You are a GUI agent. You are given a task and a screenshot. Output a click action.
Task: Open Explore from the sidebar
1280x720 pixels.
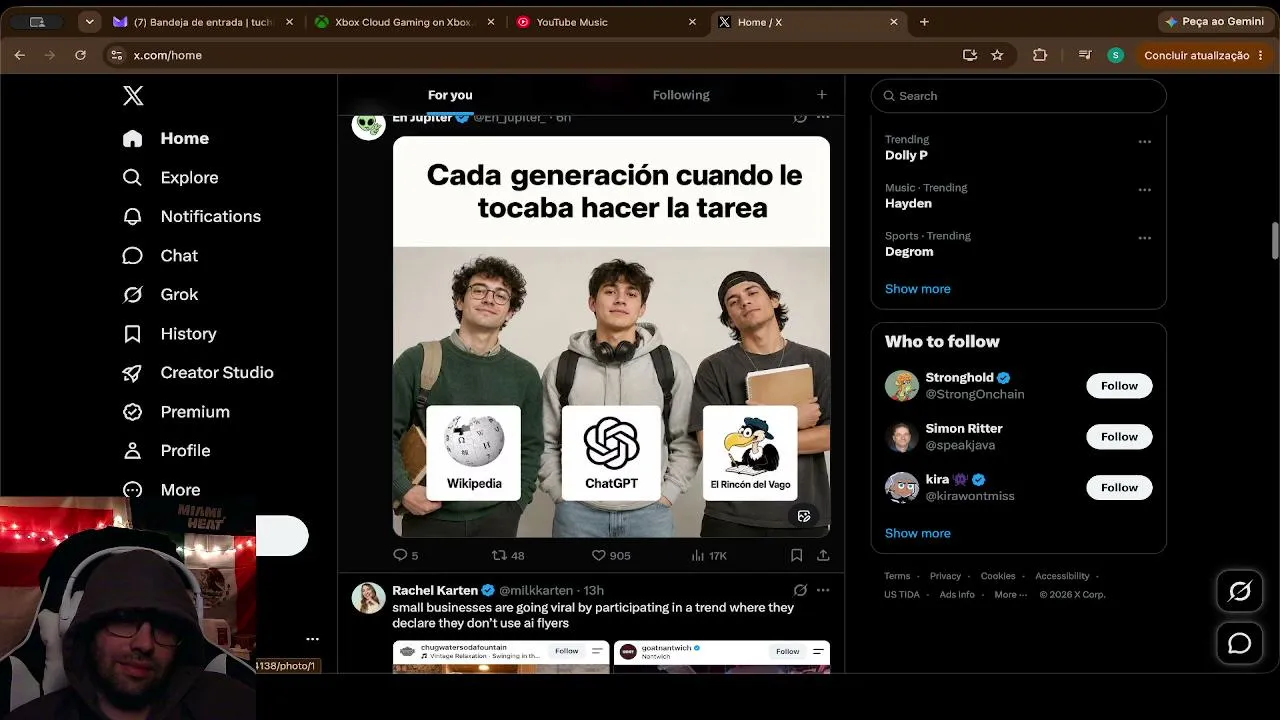click(x=170, y=178)
